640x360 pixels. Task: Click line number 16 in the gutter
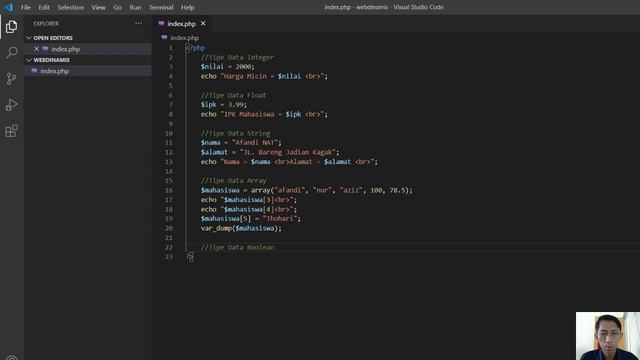click(x=169, y=190)
